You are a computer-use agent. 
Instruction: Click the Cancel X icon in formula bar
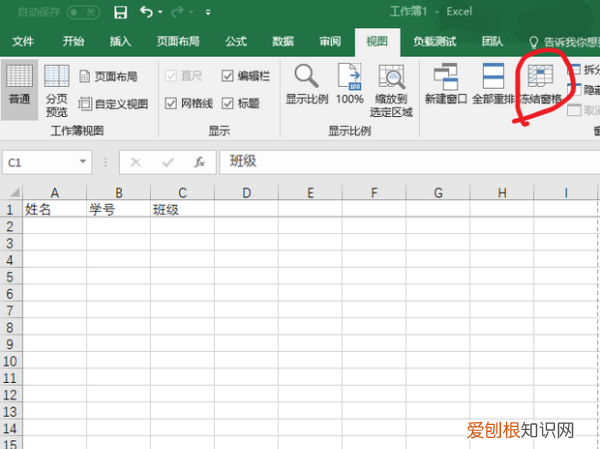point(135,162)
